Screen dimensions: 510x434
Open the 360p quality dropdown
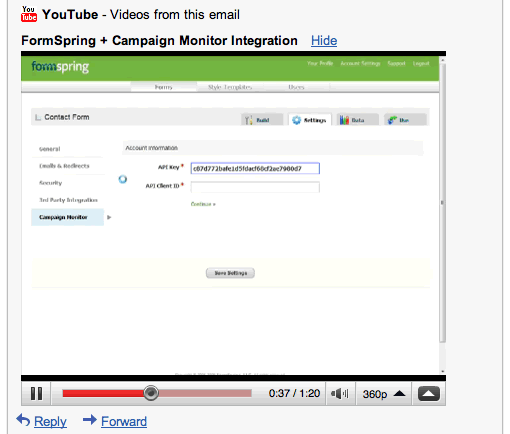(384, 394)
